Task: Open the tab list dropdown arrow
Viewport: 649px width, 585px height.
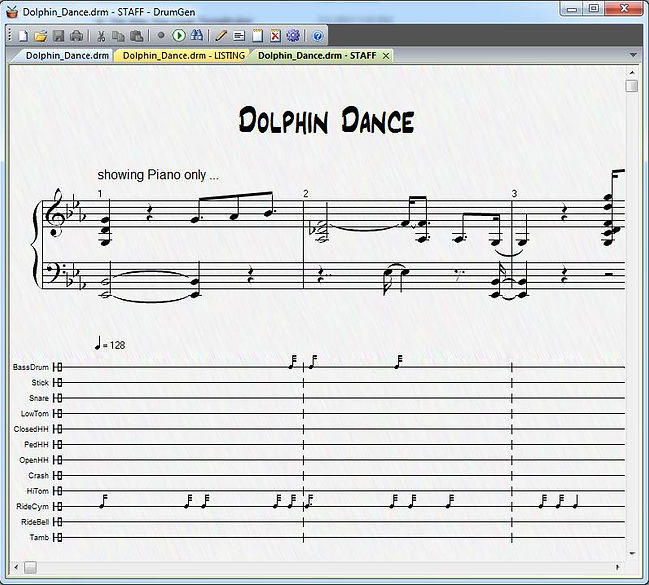Action: (633, 55)
